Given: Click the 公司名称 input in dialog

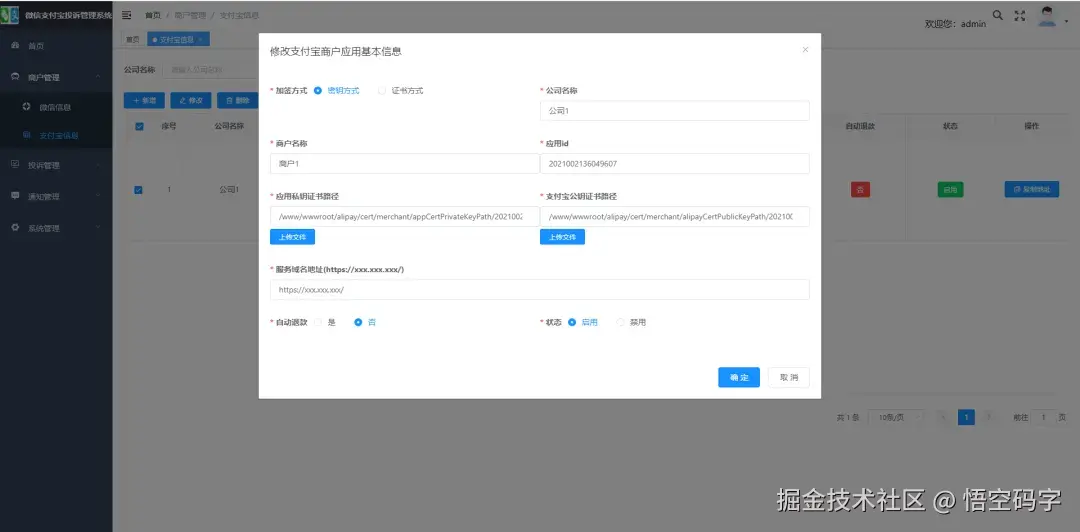Looking at the screenshot, I should click(x=674, y=110).
